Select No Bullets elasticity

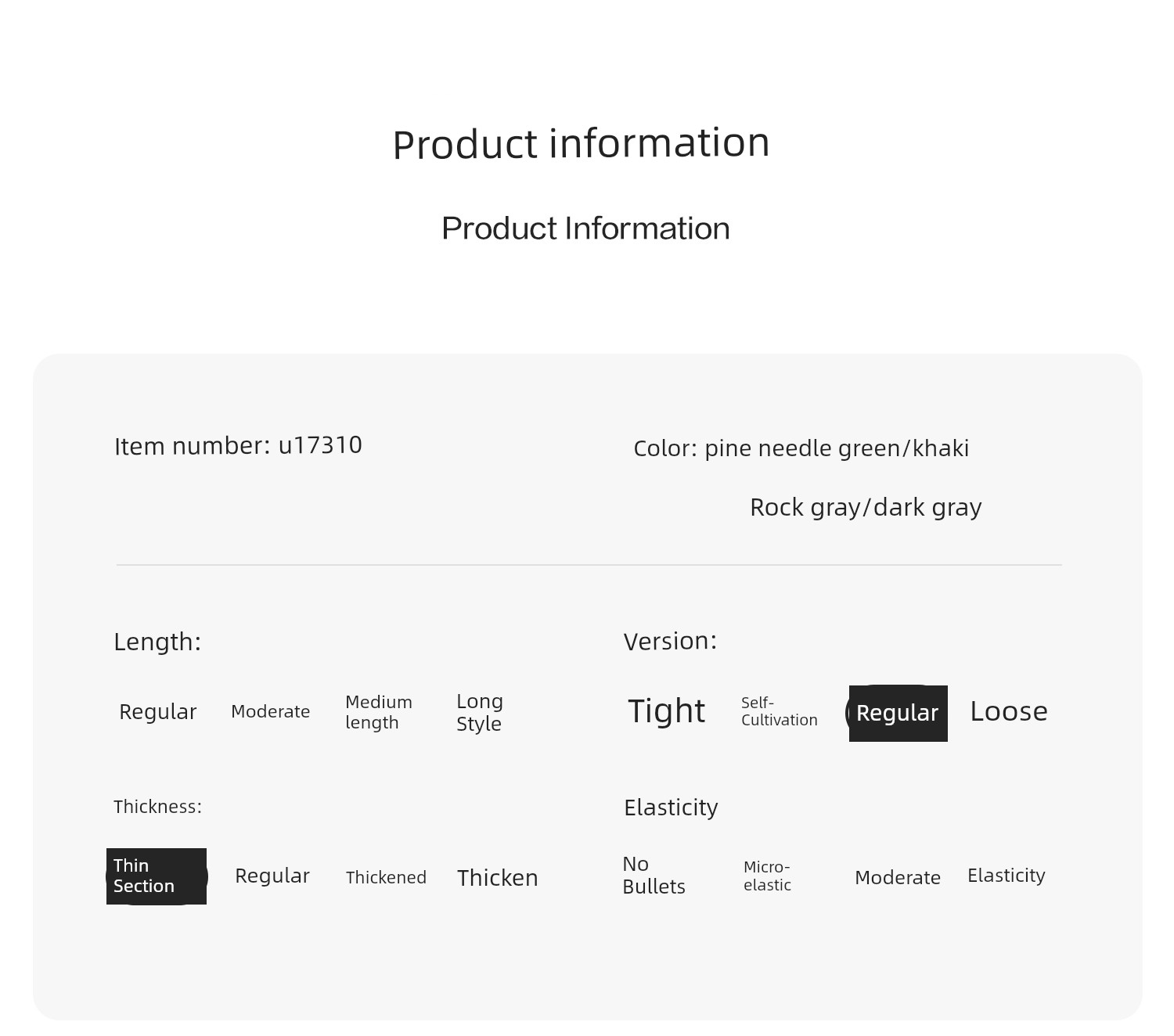654,876
